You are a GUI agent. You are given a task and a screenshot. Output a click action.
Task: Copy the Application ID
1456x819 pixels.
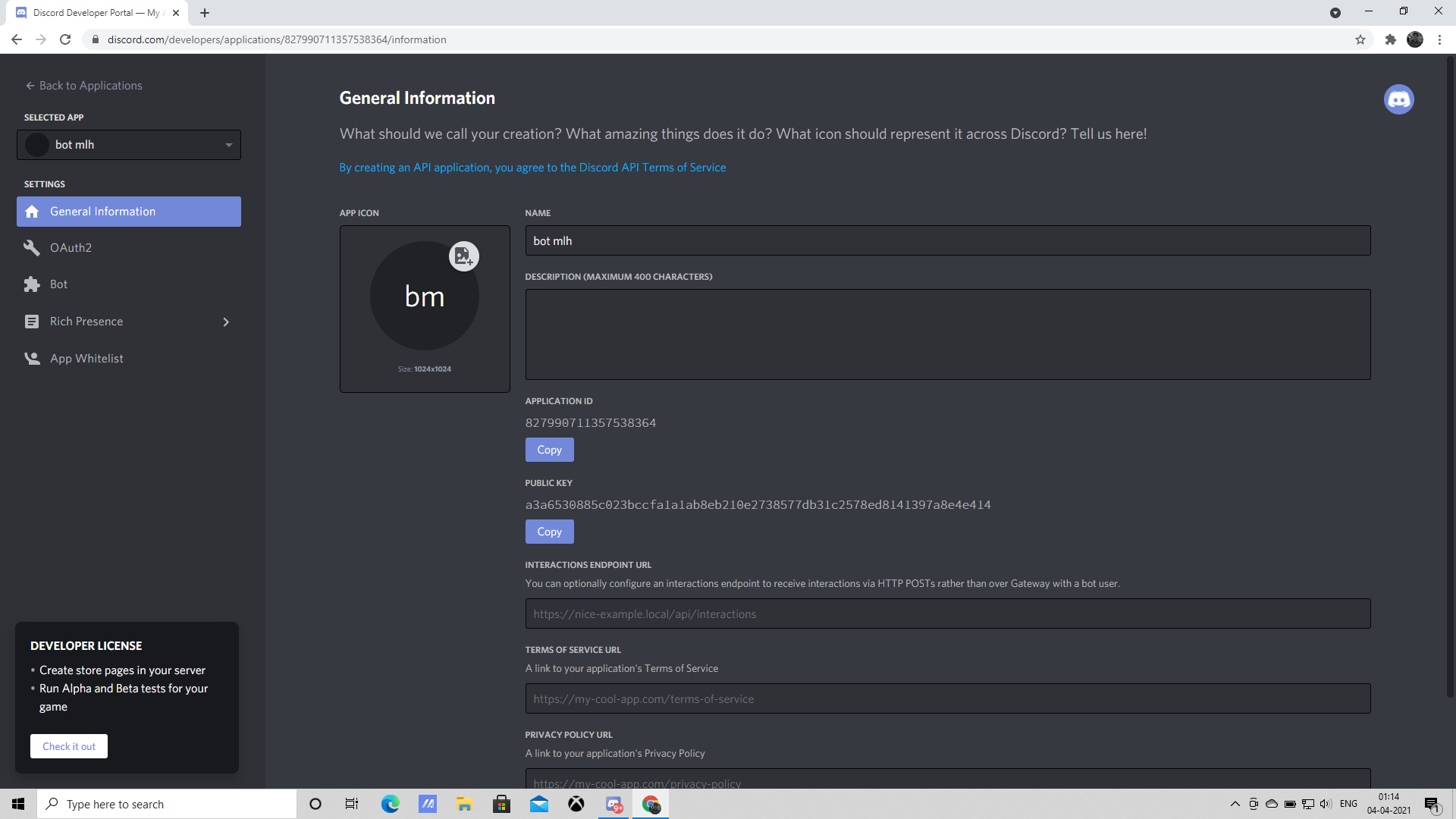549,450
